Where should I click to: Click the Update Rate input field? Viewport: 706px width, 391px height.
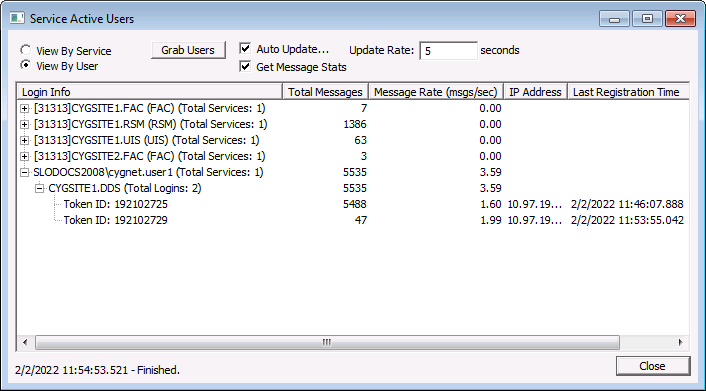coord(448,50)
